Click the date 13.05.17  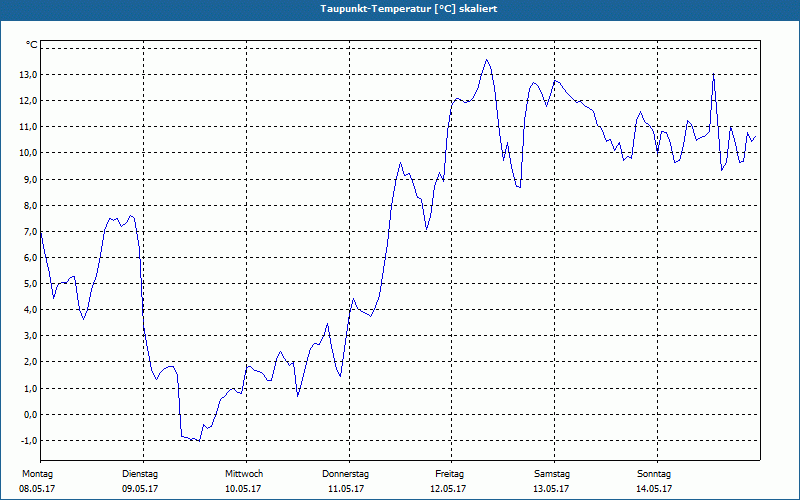pos(551,489)
